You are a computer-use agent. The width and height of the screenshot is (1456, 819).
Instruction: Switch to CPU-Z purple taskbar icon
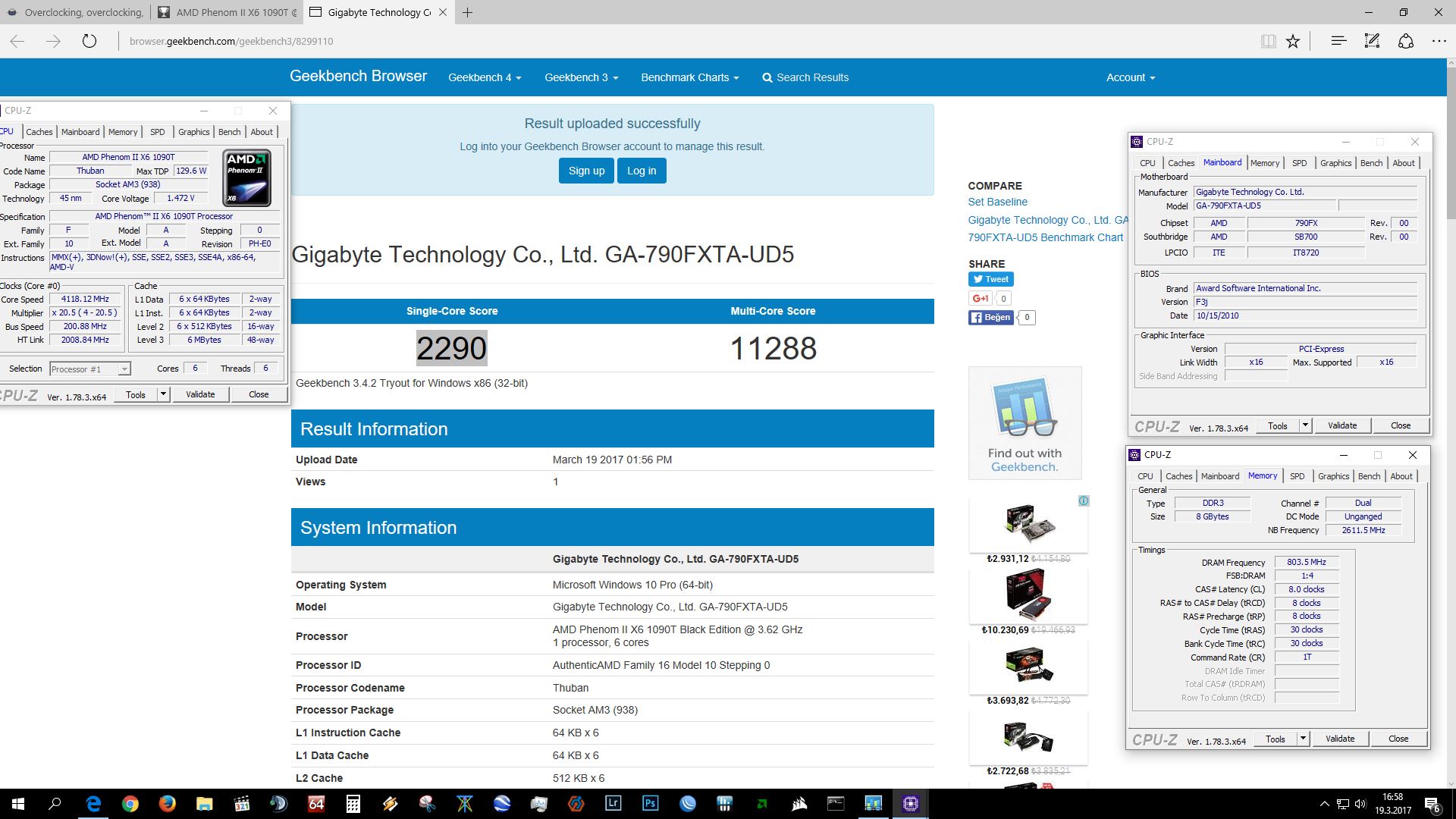point(910,804)
